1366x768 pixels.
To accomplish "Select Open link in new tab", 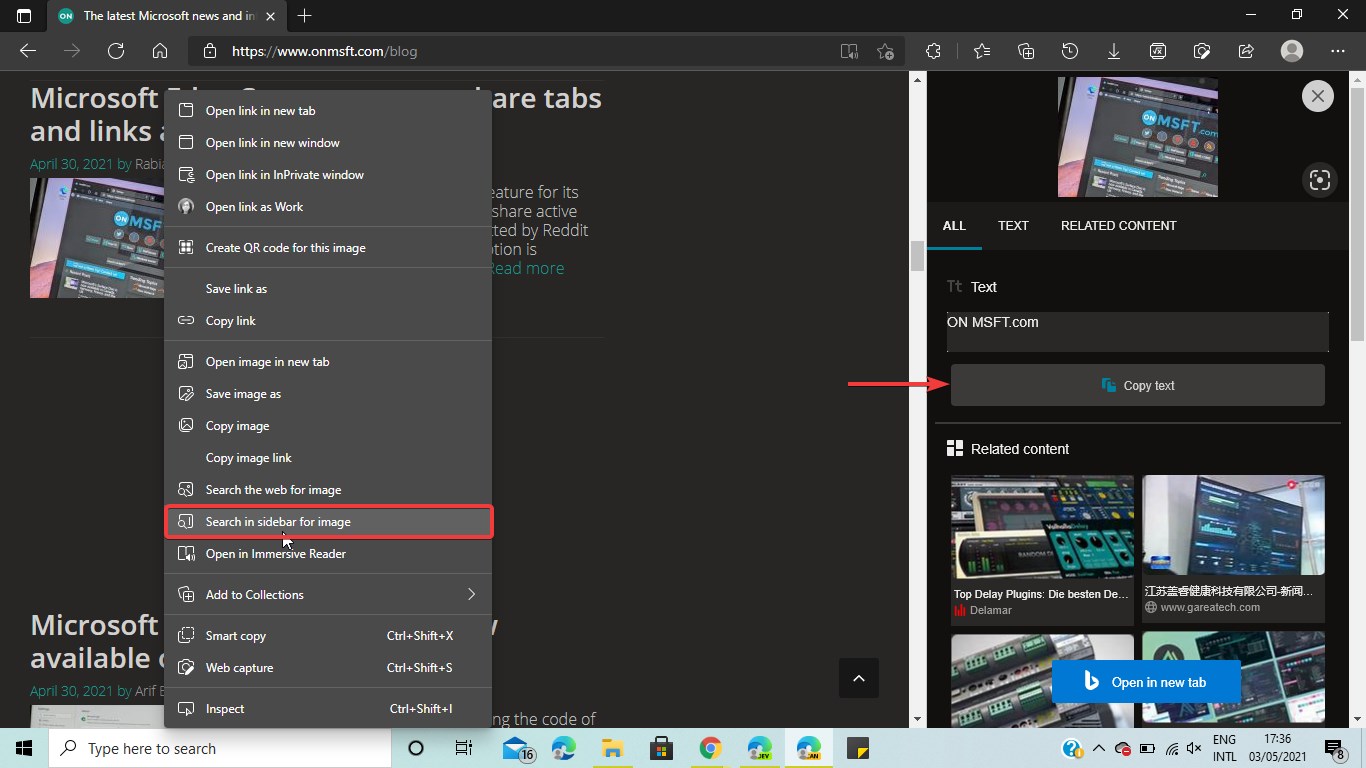I will point(328,111).
